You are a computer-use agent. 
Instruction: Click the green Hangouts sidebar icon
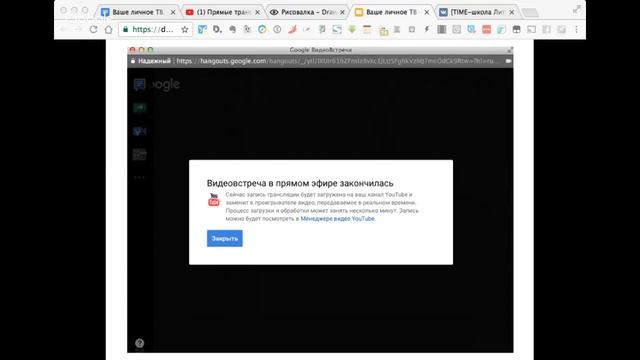[x=140, y=108]
